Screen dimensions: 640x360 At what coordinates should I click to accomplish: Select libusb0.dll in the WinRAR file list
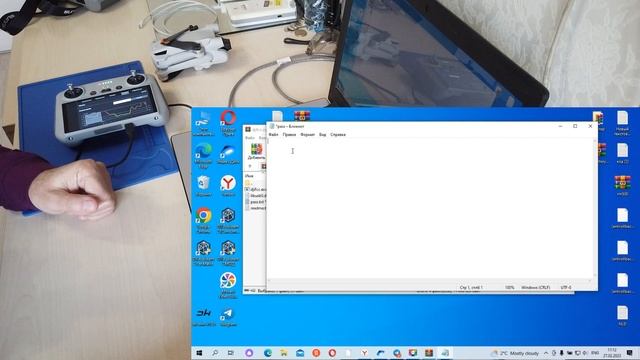(255, 196)
